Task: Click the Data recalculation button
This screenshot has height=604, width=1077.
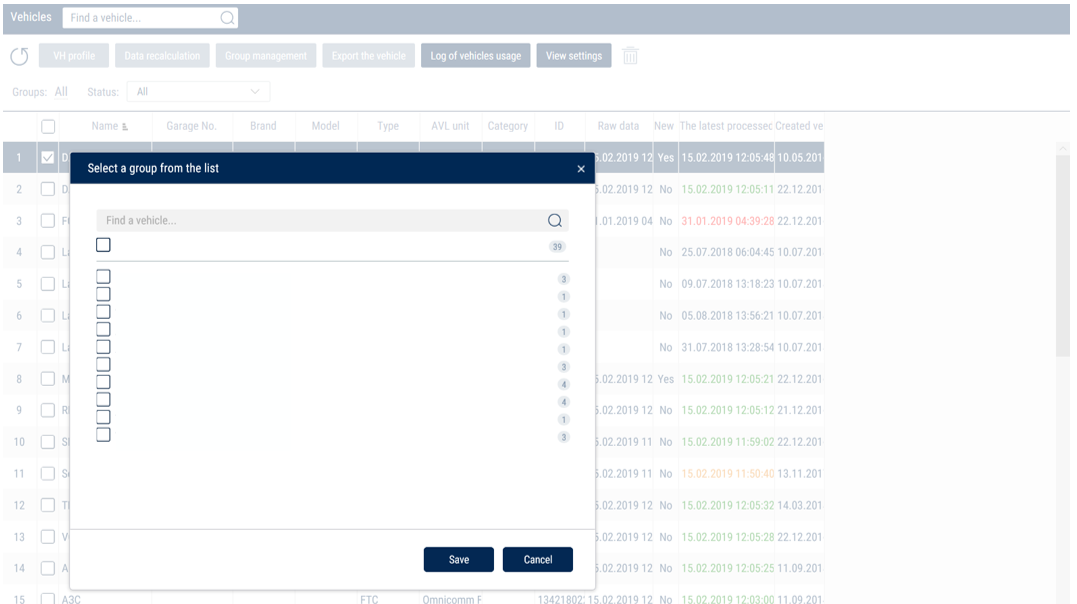Action: point(162,56)
